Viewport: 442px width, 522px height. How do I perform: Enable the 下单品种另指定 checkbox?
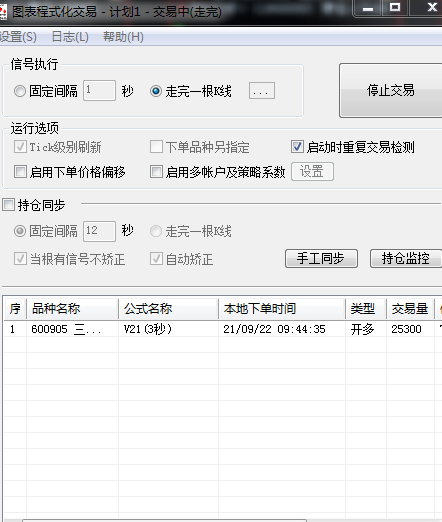pyautogui.click(x=156, y=147)
